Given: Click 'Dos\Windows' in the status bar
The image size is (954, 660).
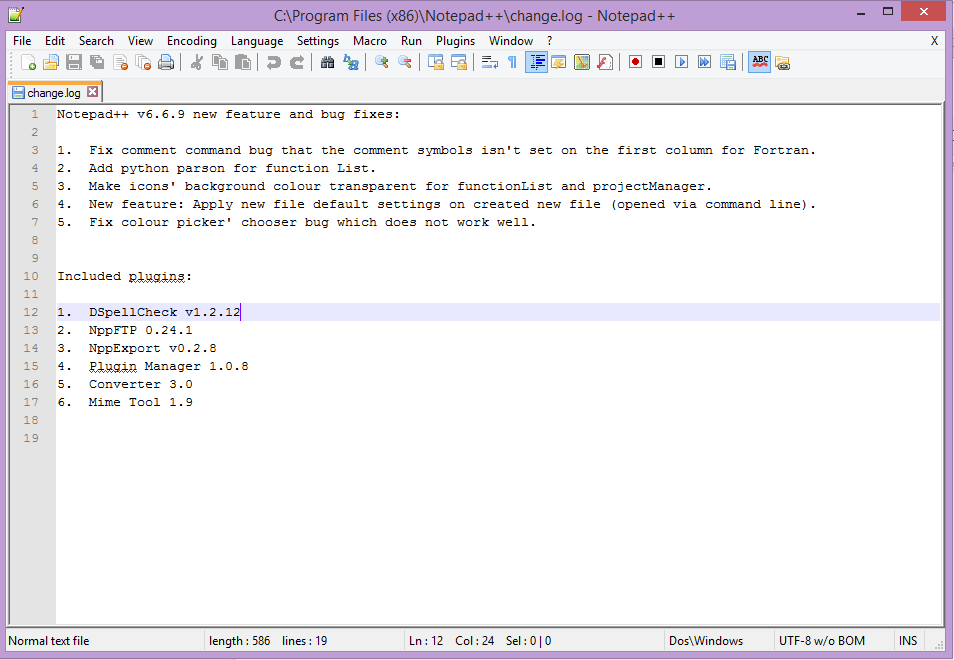Looking at the screenshot, I should [x=706, y=641].
